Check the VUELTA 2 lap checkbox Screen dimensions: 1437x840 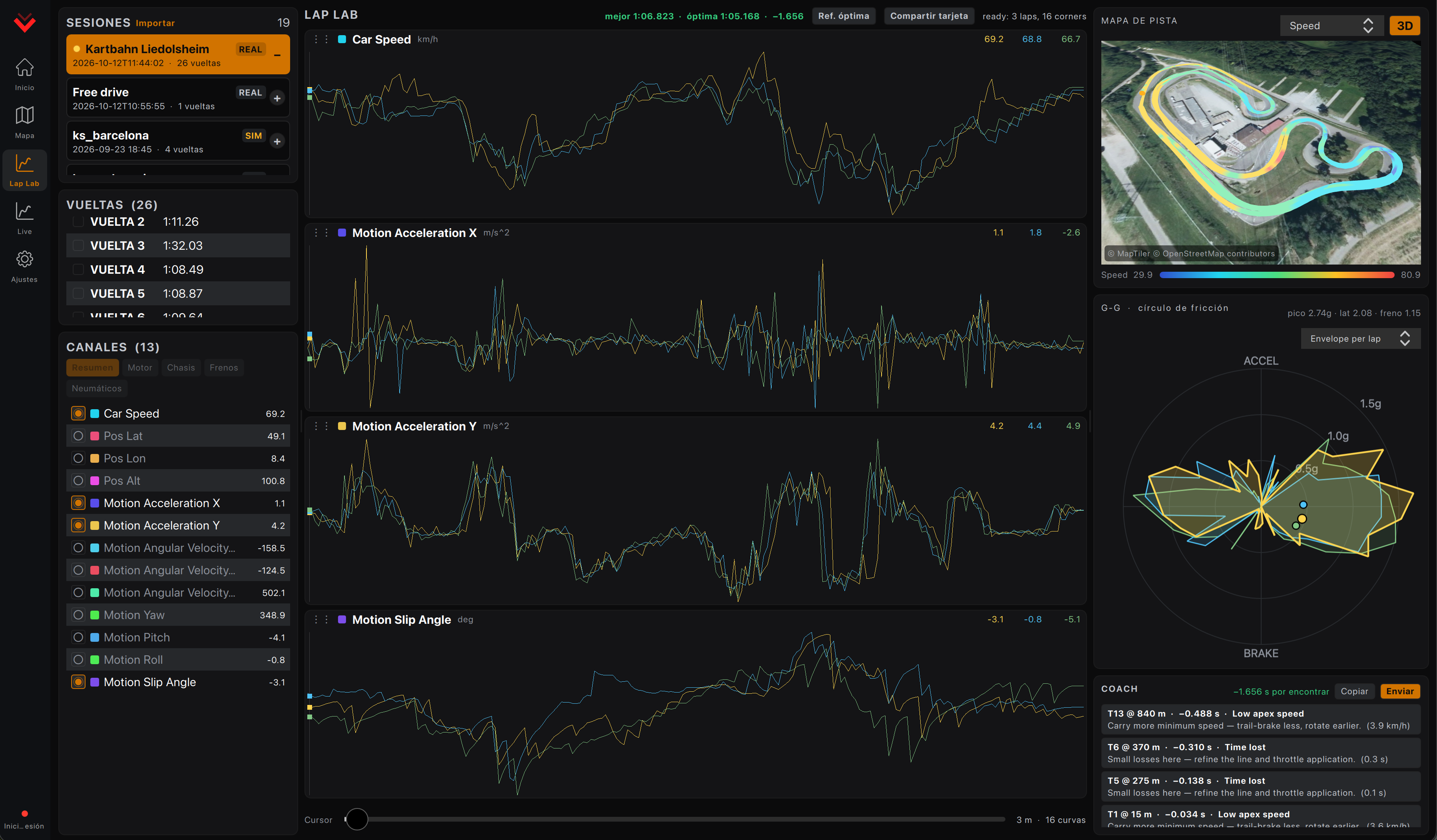79,221
